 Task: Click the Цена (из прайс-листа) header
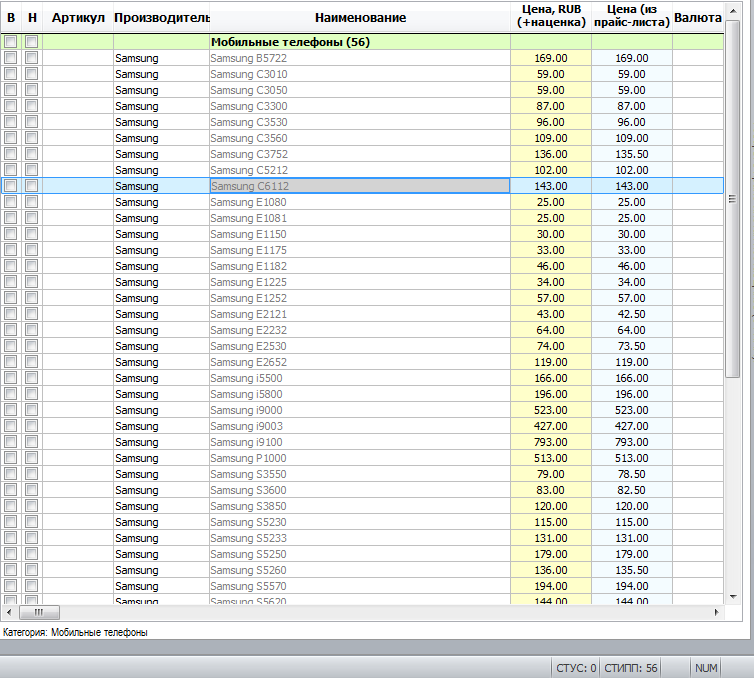coord(632,16)
